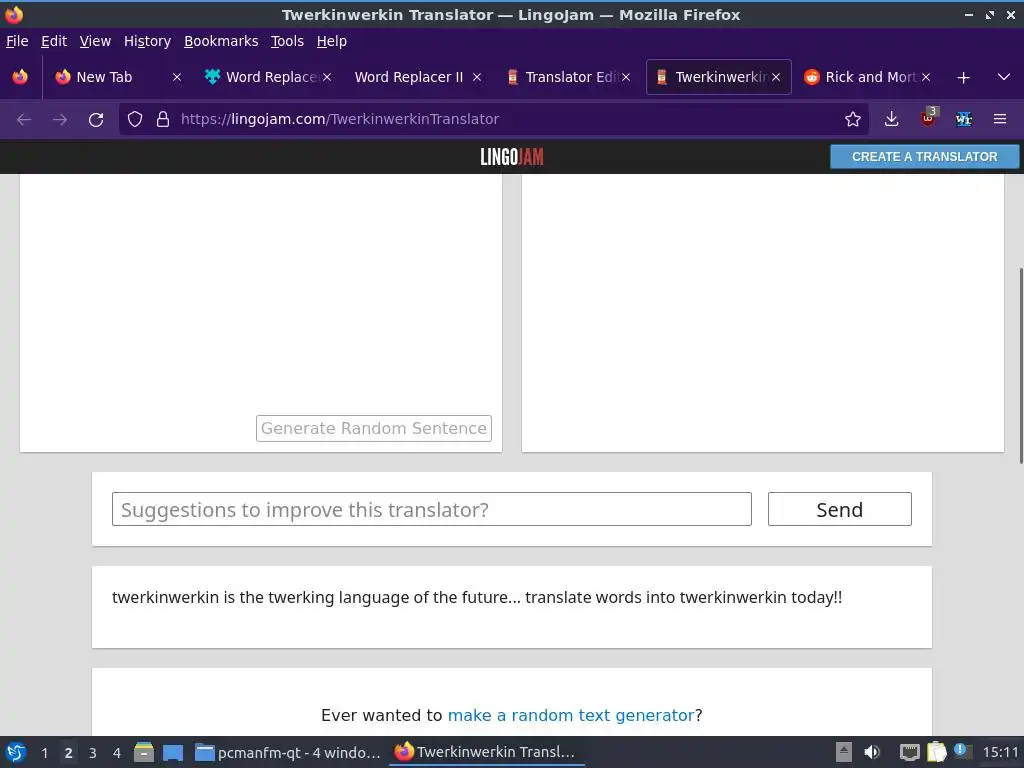Open the update notification tray icon

(x=962, y=751)
